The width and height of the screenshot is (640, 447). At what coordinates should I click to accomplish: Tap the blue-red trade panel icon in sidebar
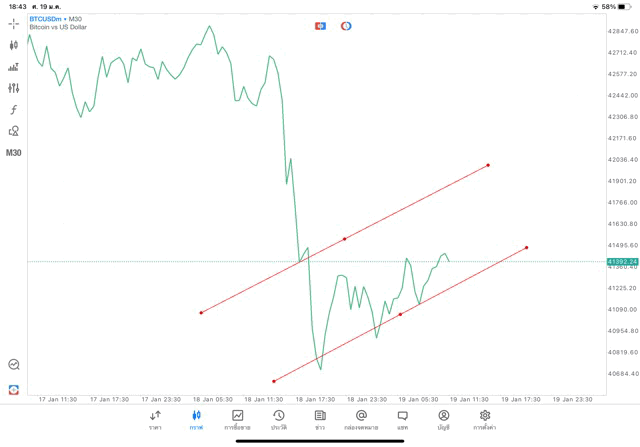point(14,389)
